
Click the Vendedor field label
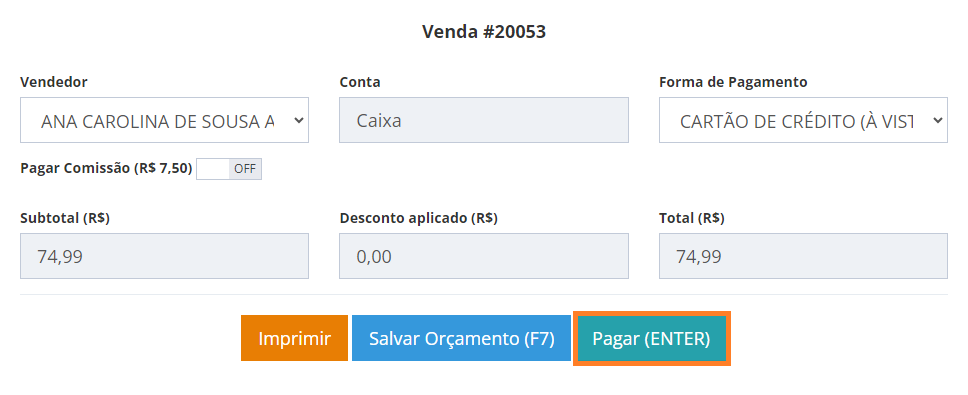[x=54, y=81]
